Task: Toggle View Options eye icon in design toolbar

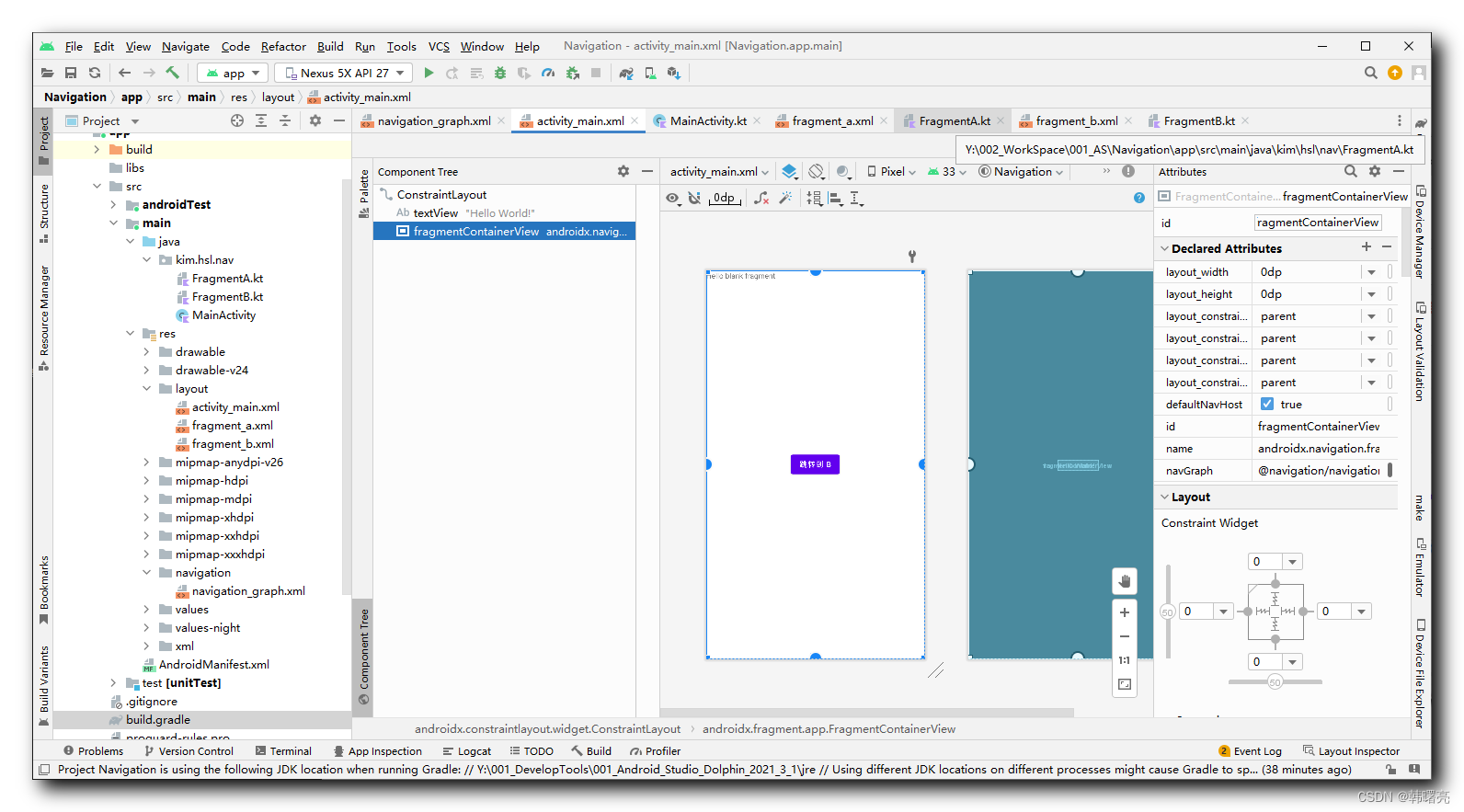Action: coord(673,198)
